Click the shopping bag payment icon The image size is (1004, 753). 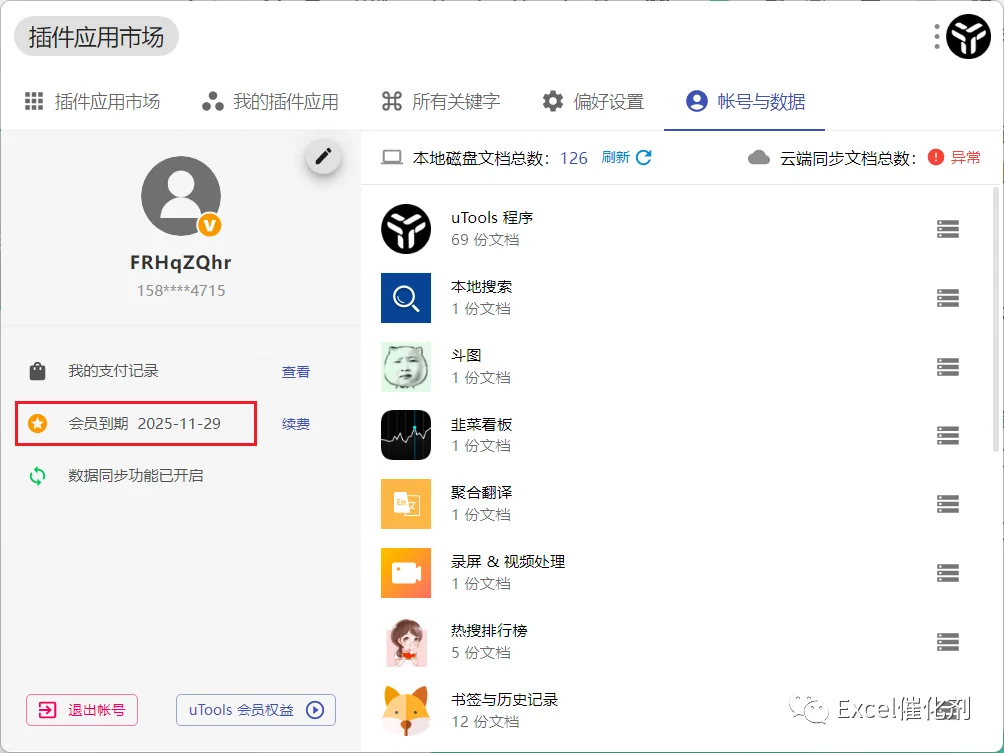(x=38, y=371)
